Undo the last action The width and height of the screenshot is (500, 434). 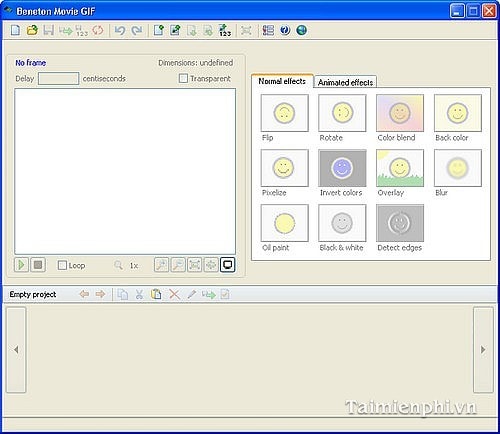click(x=120, y=30)
